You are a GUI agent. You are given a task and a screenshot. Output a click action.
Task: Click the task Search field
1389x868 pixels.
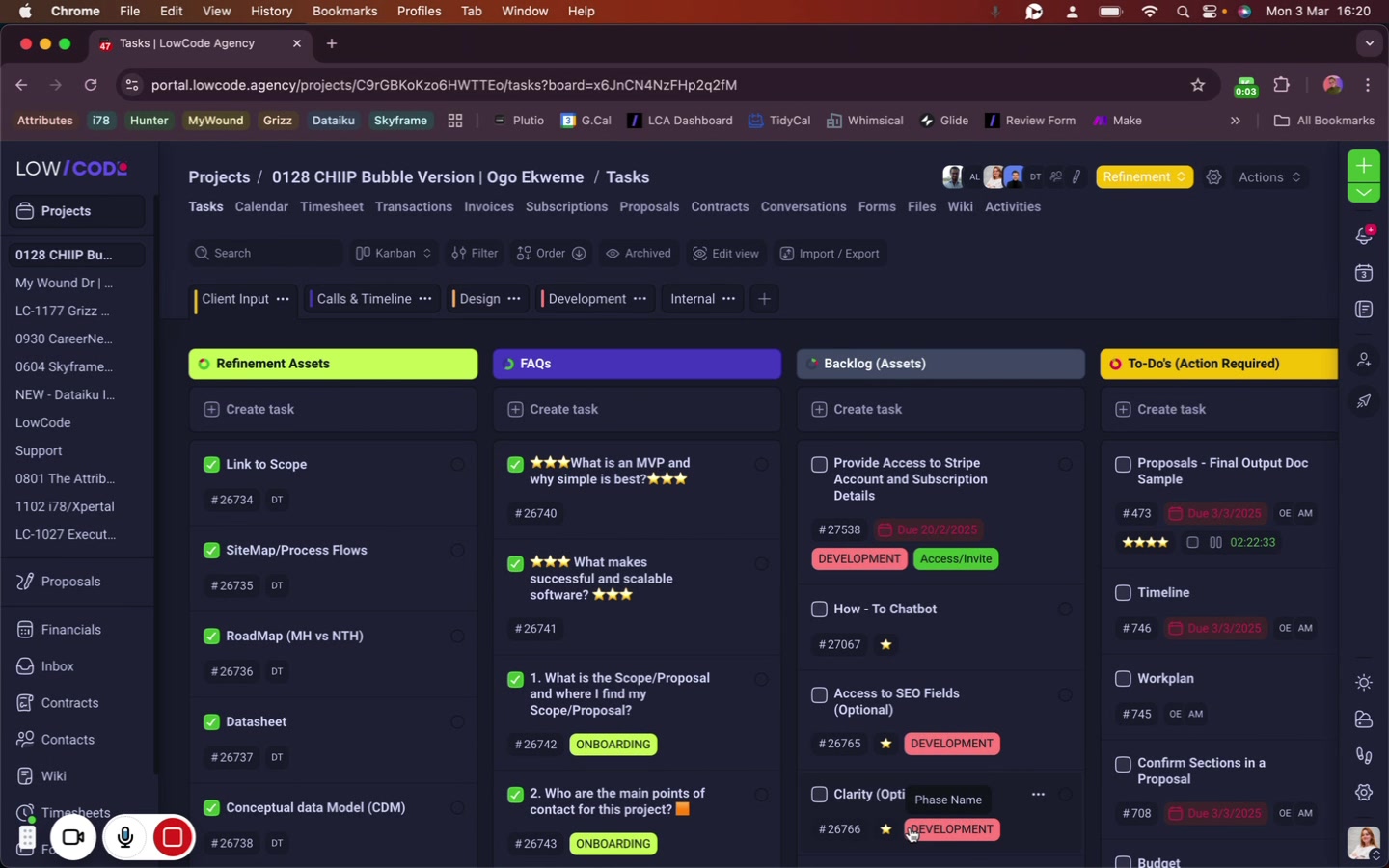pos(265,254)
